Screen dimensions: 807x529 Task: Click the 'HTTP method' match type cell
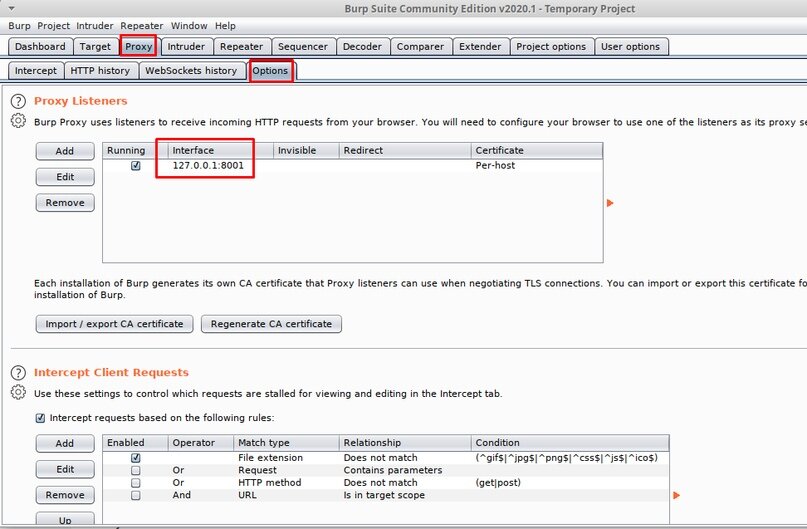click(x=270, y=483)
